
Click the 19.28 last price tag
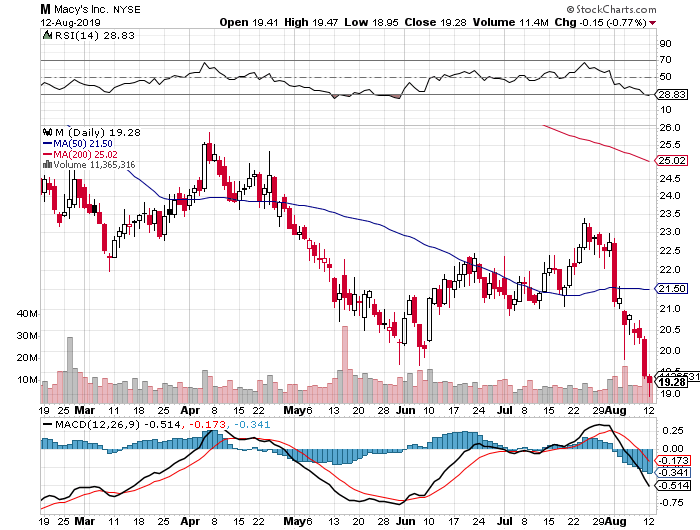(672, 382)
